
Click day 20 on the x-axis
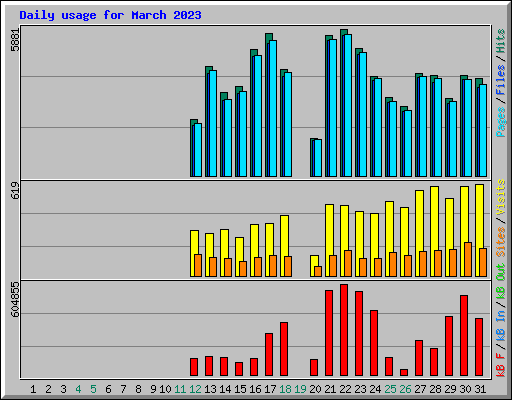[x=315, y=389]
